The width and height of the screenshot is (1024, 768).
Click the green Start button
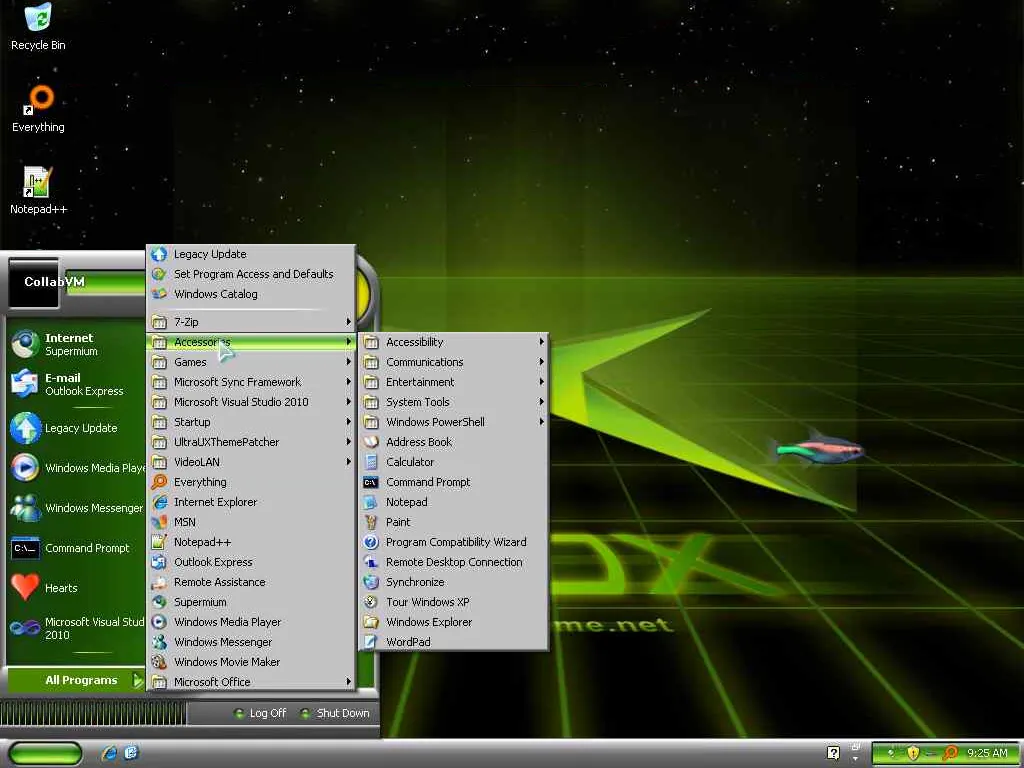point(44,754)
